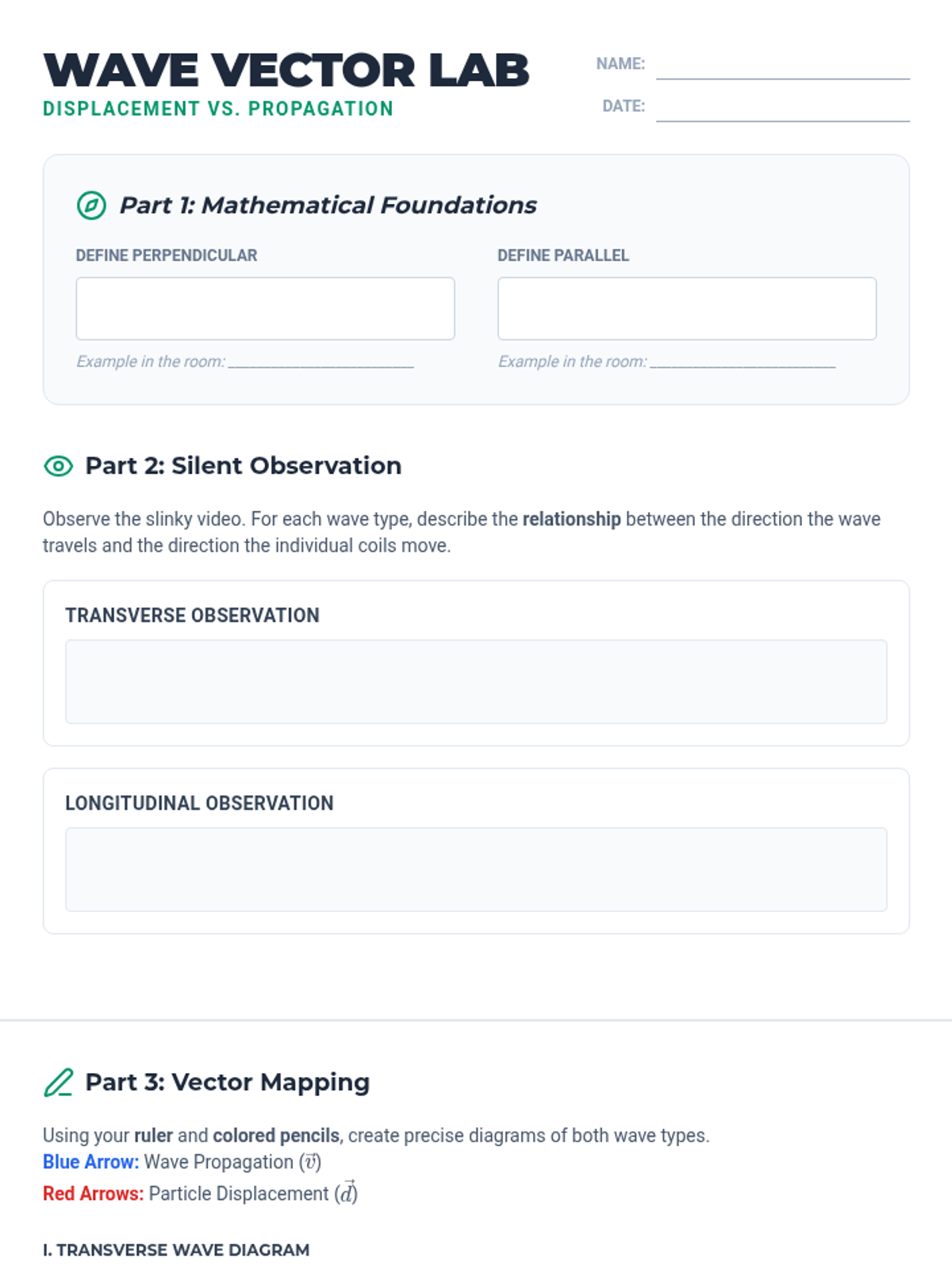Click the Part 2: Silent Observation heading
This screenshot has width=952, height=1270.
[243, 465]
